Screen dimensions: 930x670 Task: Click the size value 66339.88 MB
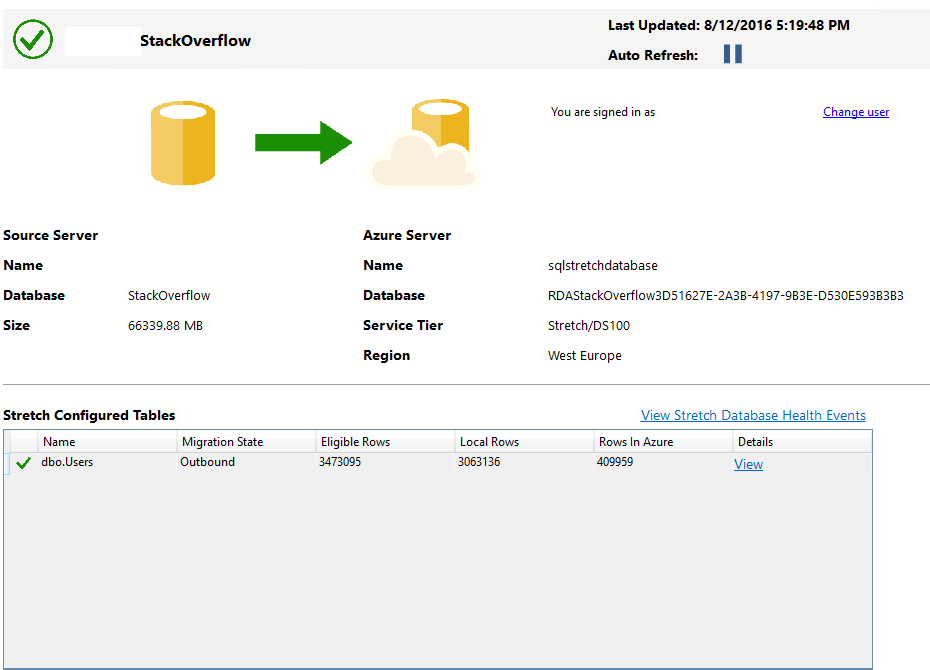(165, 326)
